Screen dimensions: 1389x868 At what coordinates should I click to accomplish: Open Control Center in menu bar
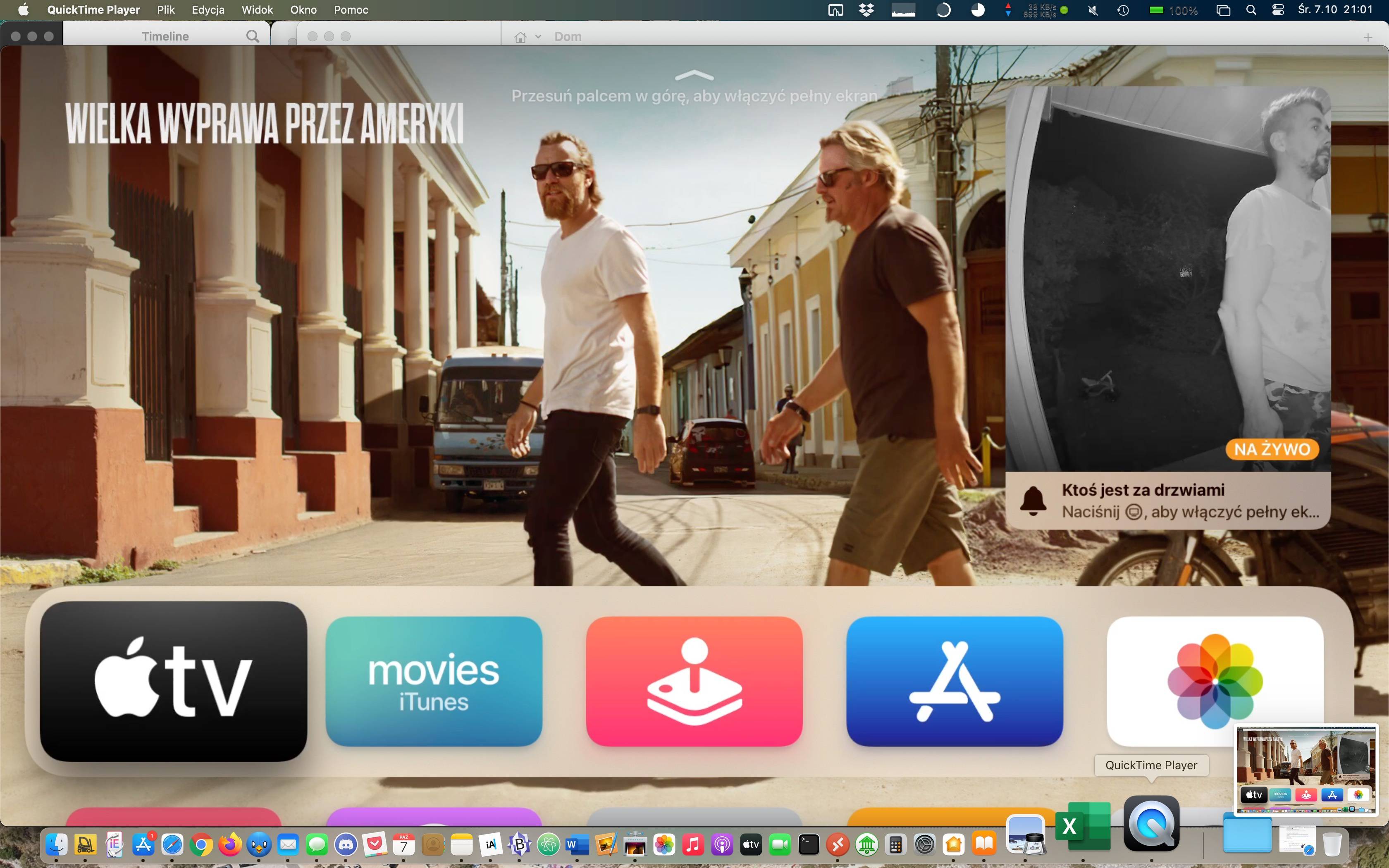pyautogui.click(x=1278, y=10)
